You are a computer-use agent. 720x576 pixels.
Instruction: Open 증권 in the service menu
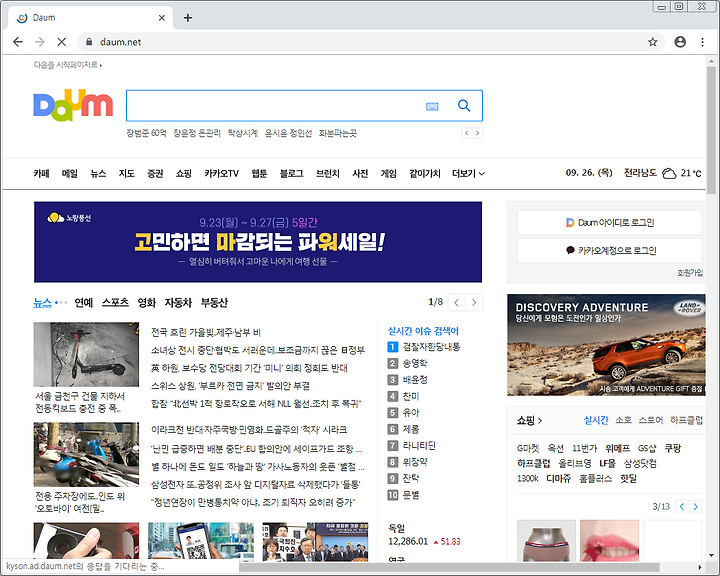point(155,174)
